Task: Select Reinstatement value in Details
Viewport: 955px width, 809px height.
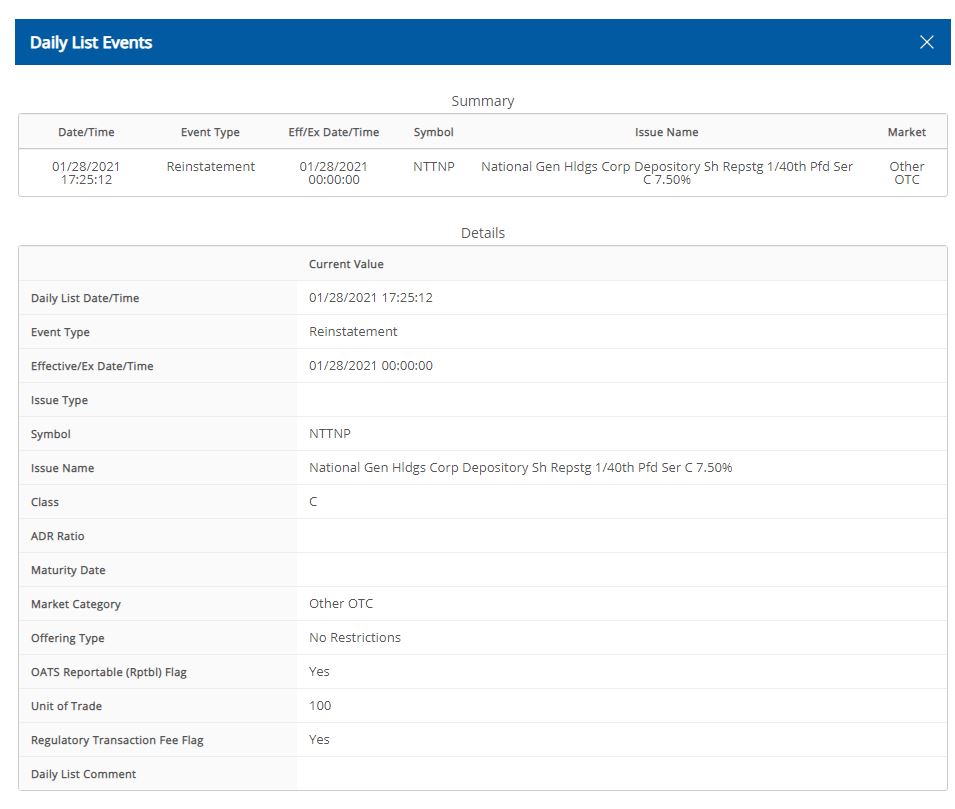Action: coord(353,332)
